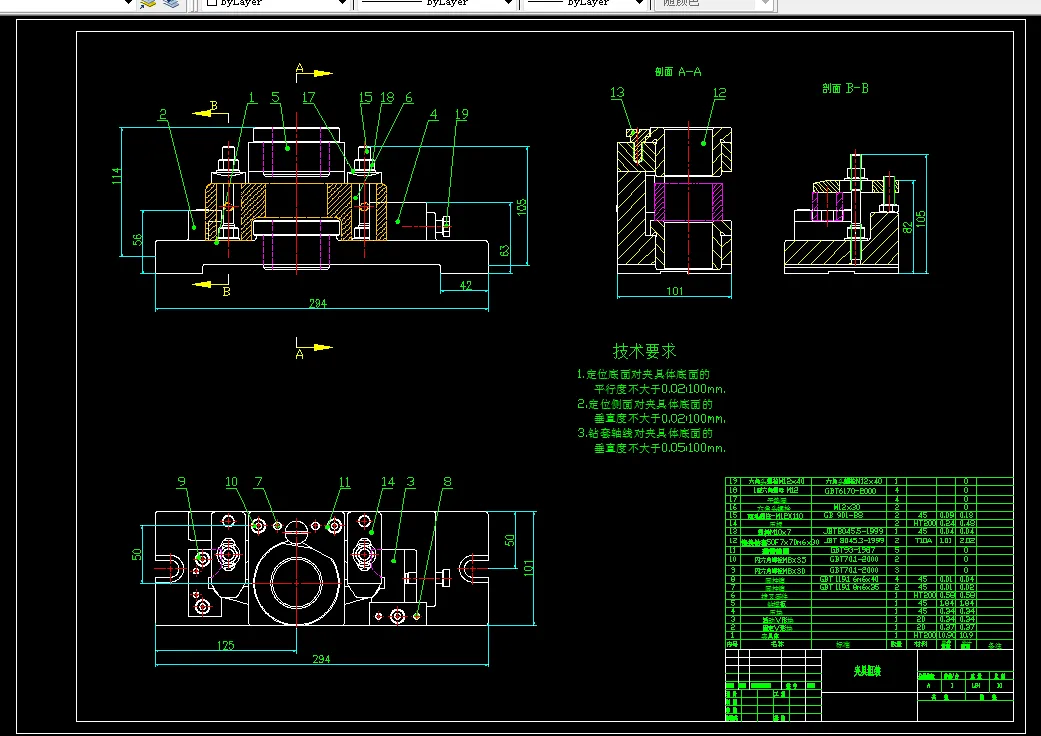The width and height of the screenshot is (1041, 736).
Task: Select balloon number "6" in front view
Action: coord(409,98)
